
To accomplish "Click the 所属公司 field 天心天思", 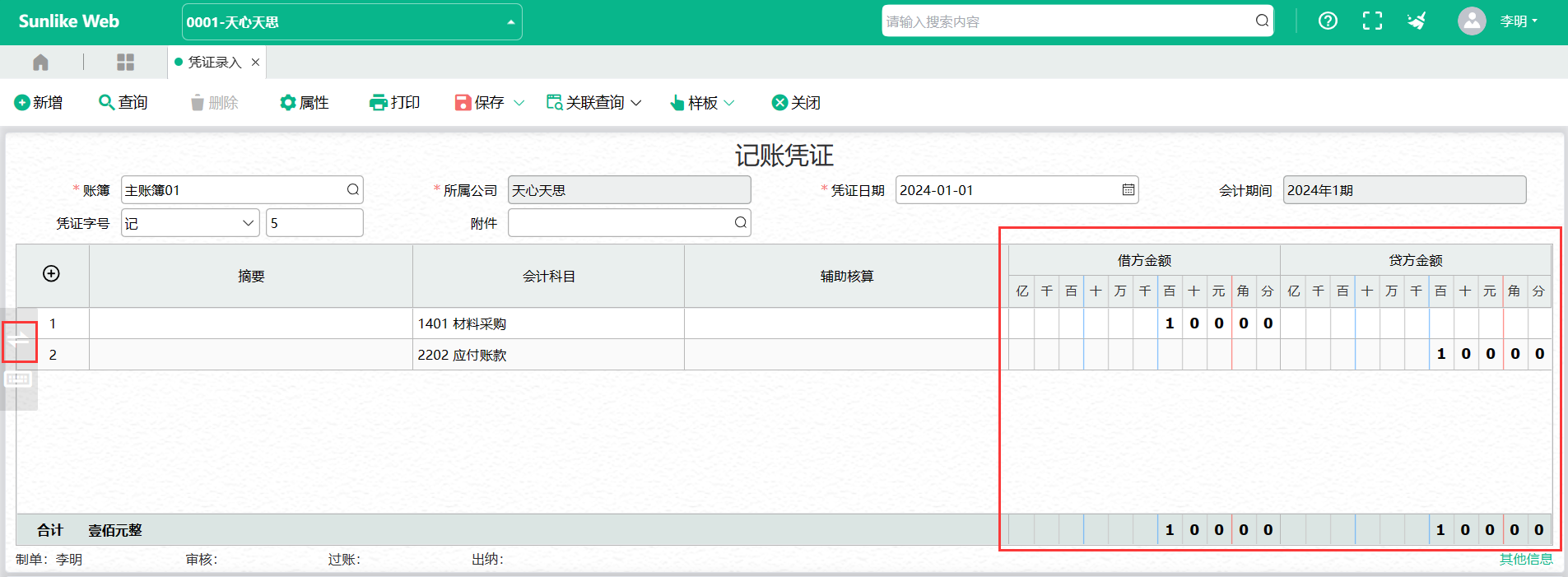I will click(x=630, y=190).
